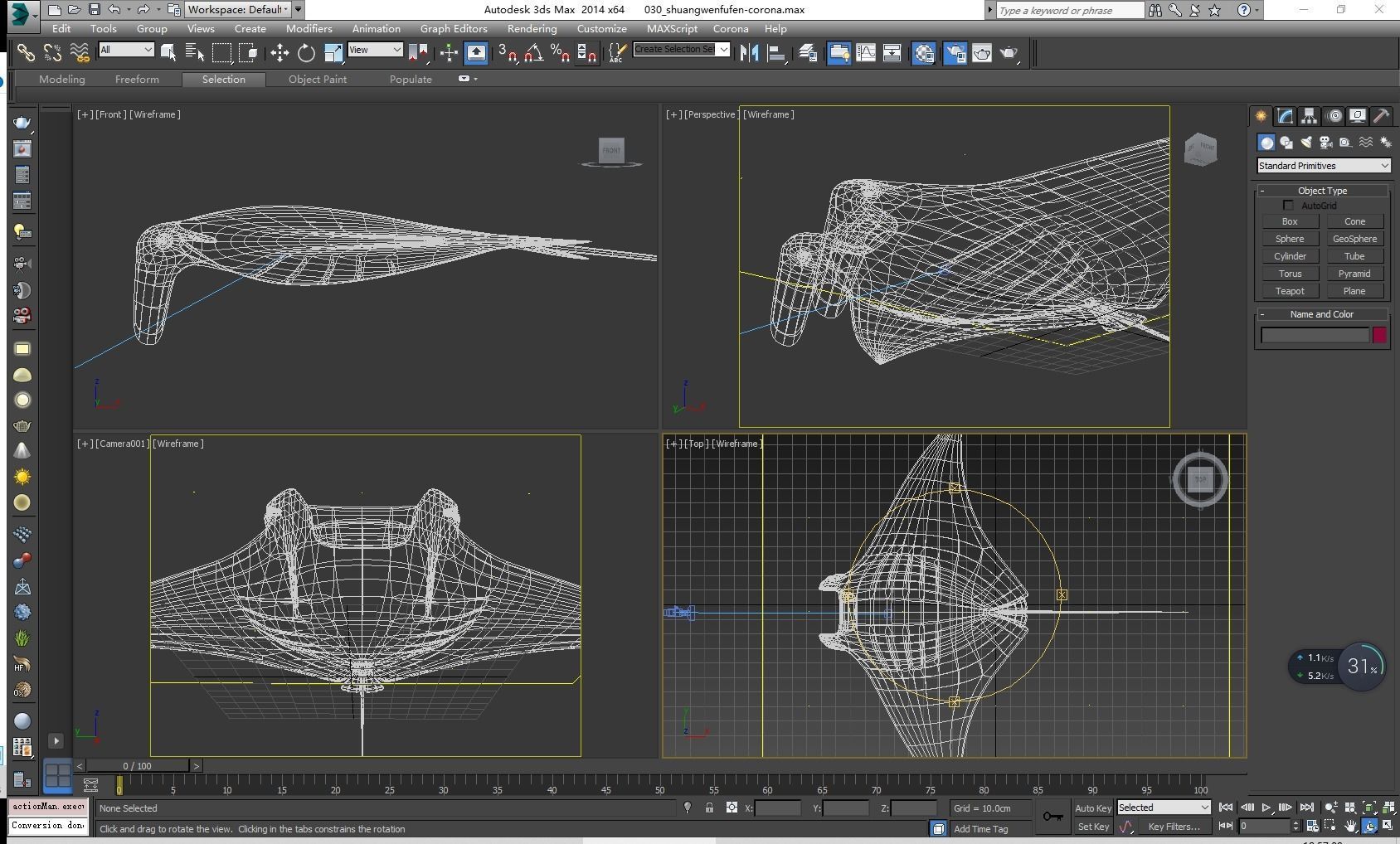Click the time slider 0 / 100 handle
1400x844 pixels.
pyautogui.click(x=138, y=766)
